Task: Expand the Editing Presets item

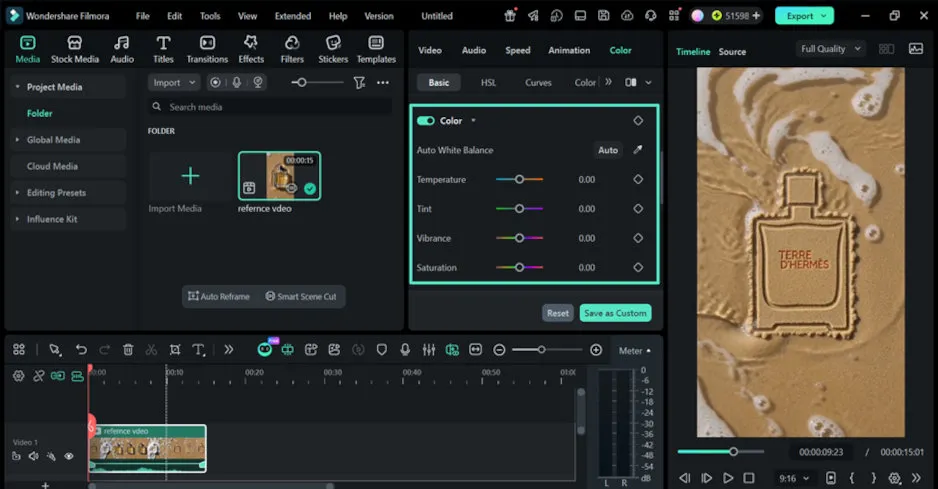Action: (x=17, y=193)
